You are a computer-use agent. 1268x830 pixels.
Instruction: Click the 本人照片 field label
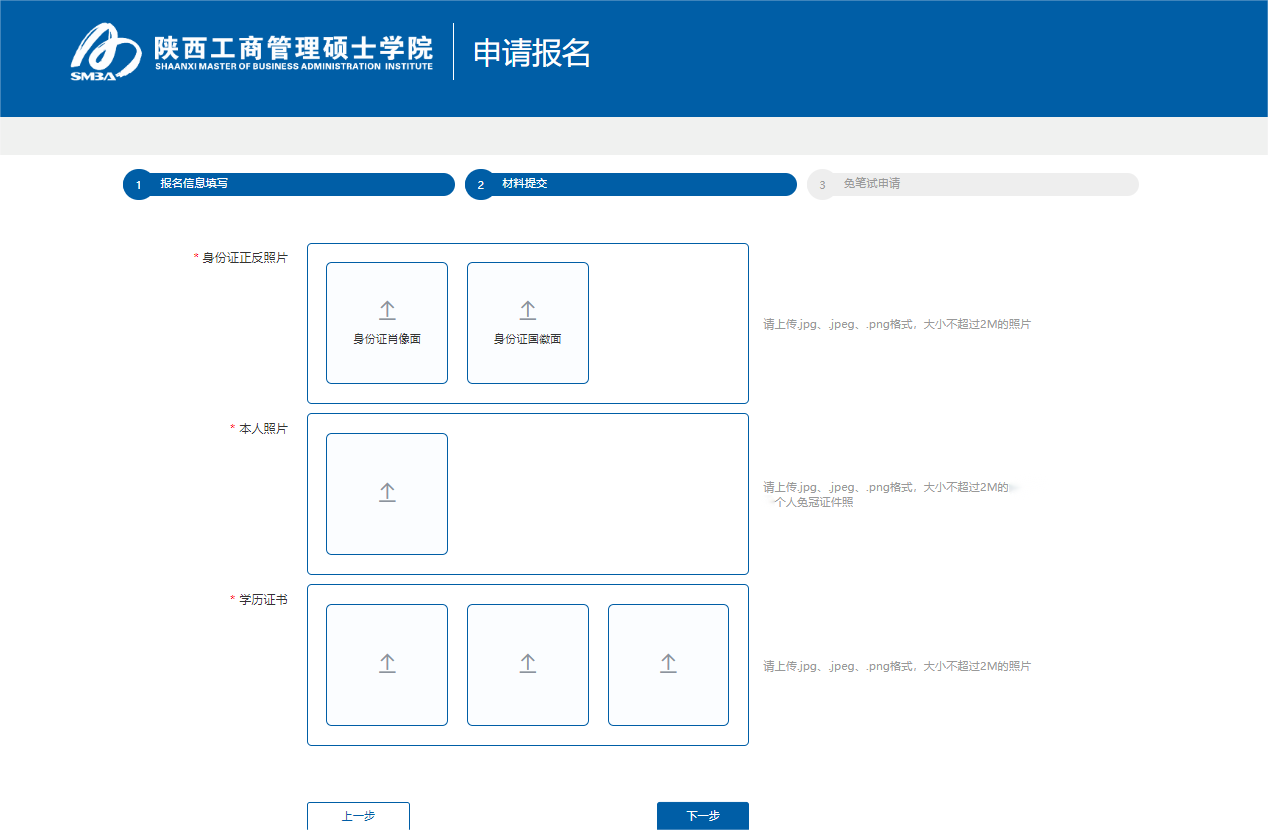(263, 429)
